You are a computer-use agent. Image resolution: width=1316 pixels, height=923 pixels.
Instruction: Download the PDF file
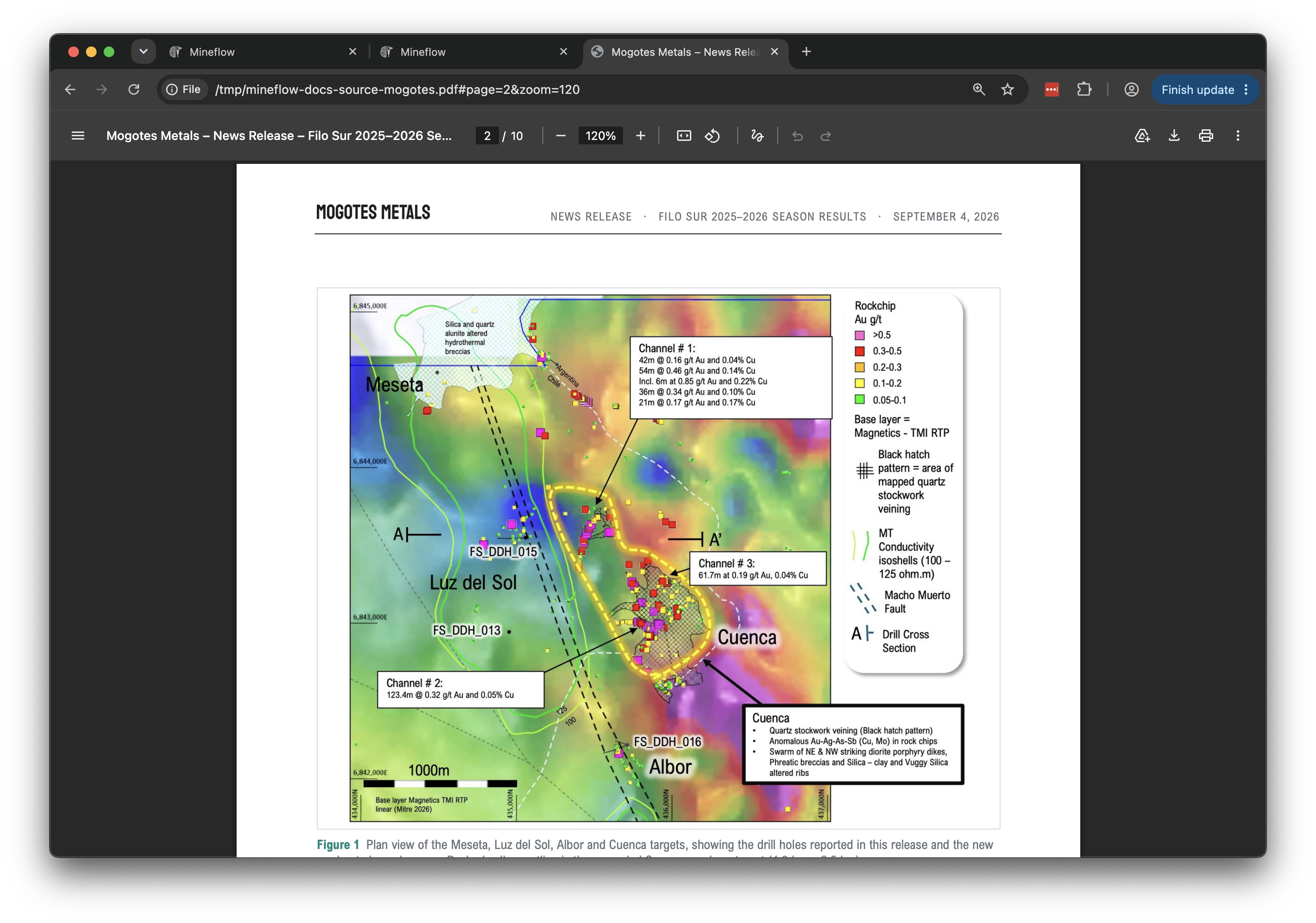point(1174,136)
